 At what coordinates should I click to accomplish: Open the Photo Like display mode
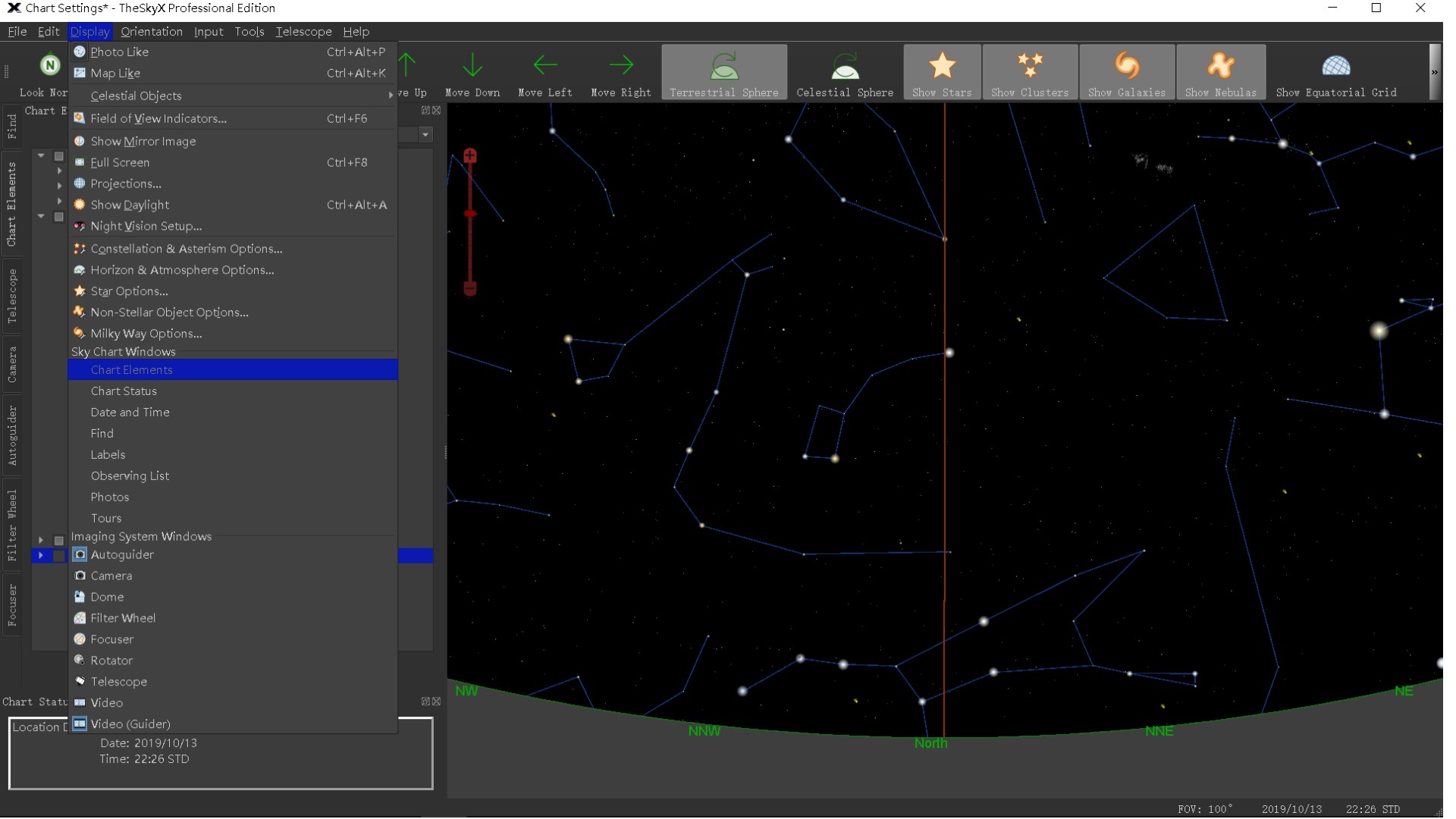click(x=233, y=52)
